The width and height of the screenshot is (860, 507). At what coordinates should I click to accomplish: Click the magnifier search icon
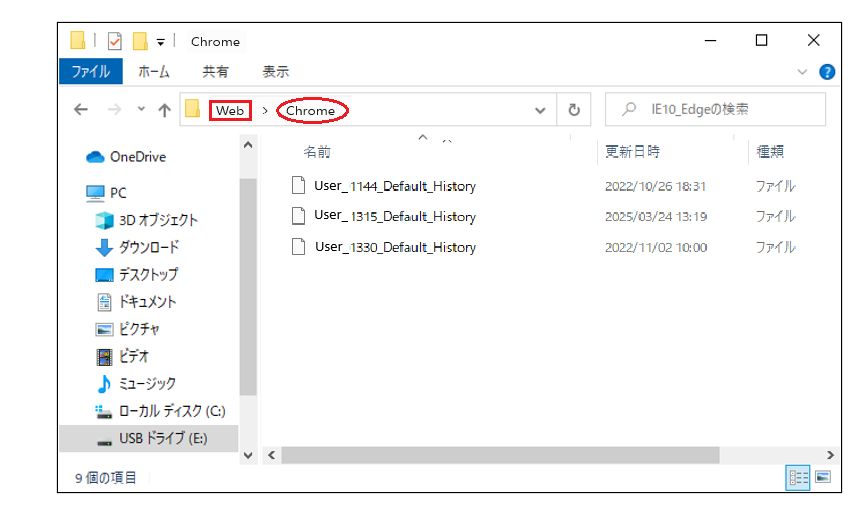(x=629, y=109)
